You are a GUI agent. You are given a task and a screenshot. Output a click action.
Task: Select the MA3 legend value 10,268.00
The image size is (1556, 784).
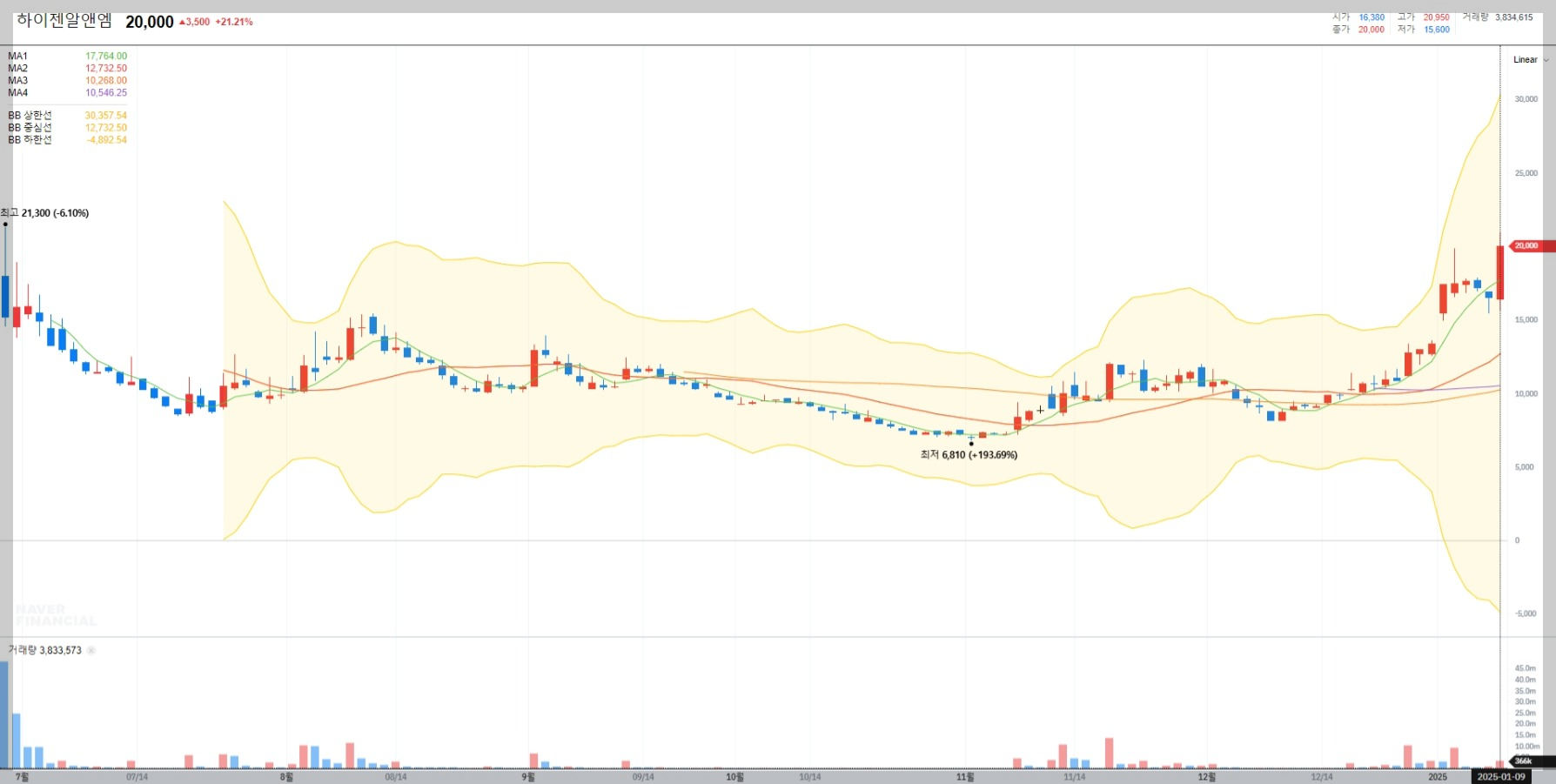tap(106, 80)
